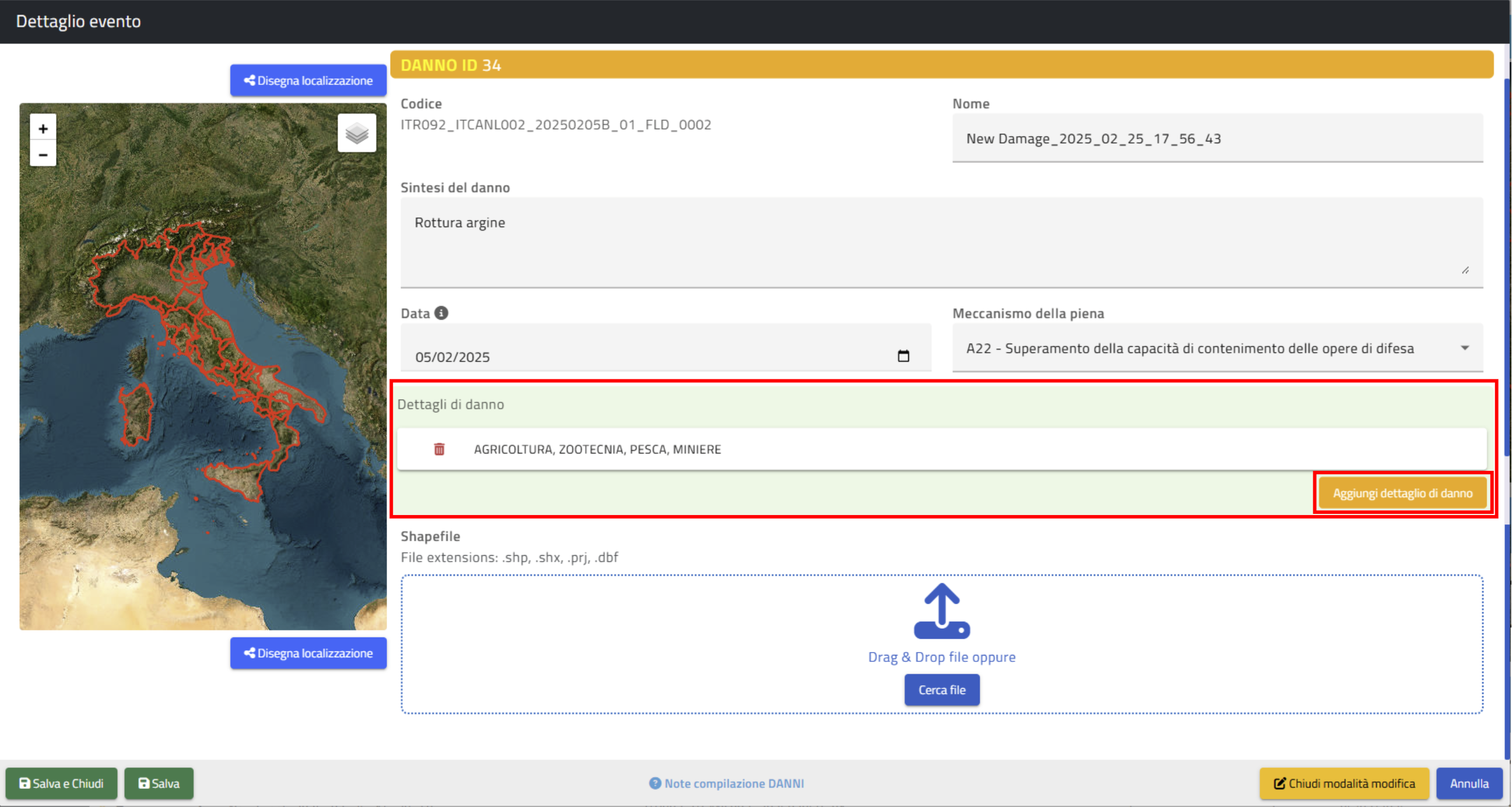Zoom out on the map
The height and width of the screenshot is (807, 1512).
(43, 155)
